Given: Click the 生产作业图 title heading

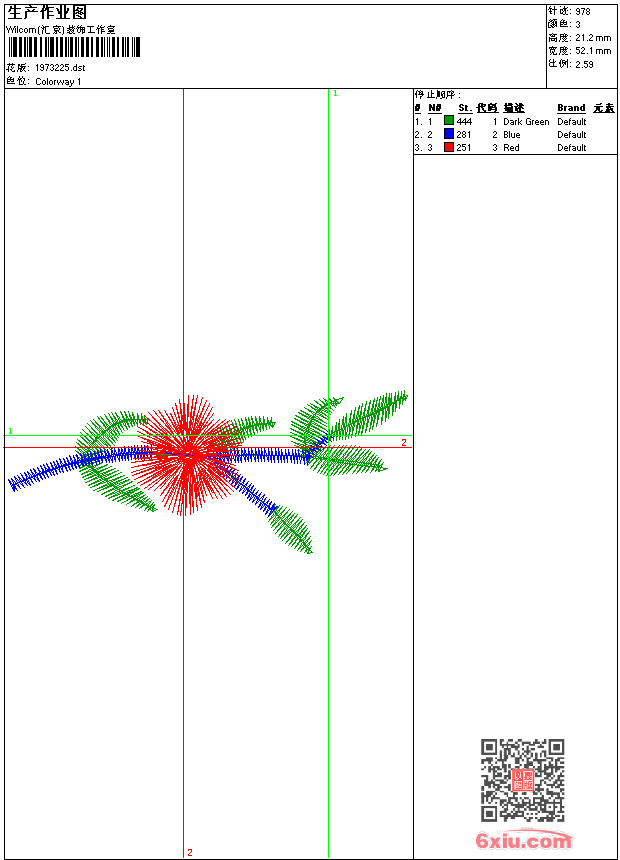Looking at the screenshot, I should [47, 13].
